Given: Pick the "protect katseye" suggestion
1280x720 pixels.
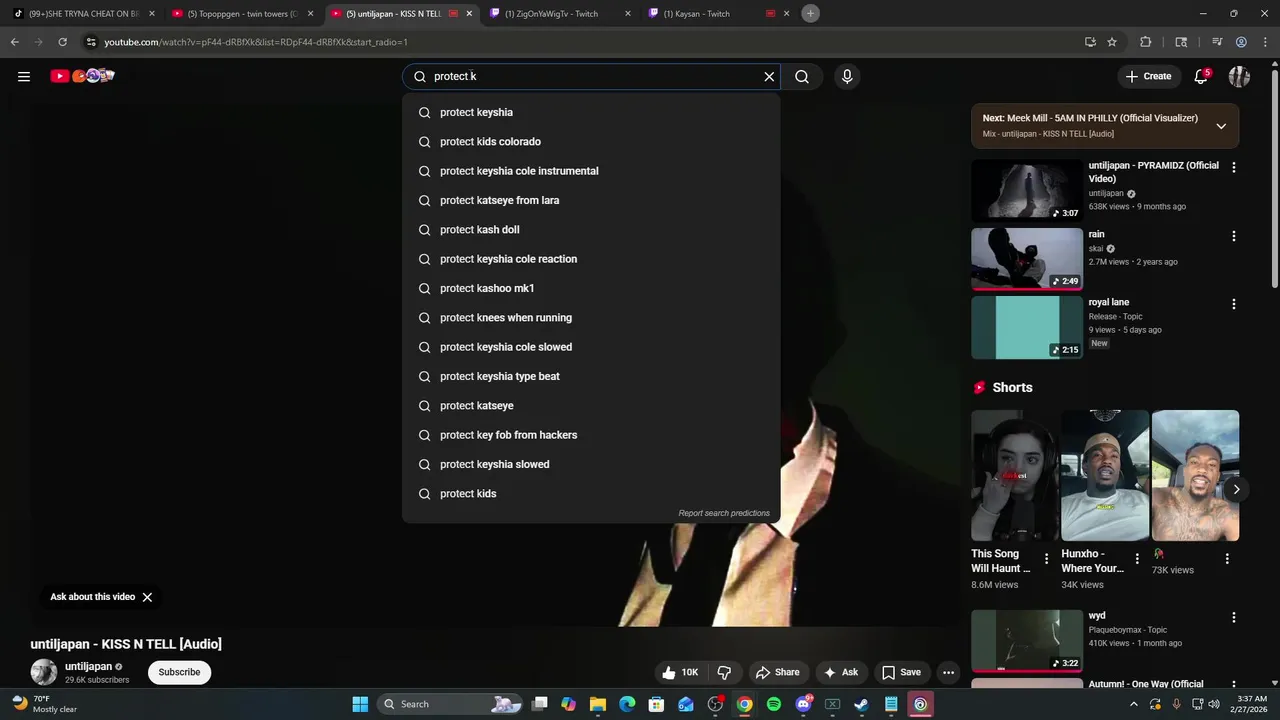Looking at the screenshot, I should (591, 406).
